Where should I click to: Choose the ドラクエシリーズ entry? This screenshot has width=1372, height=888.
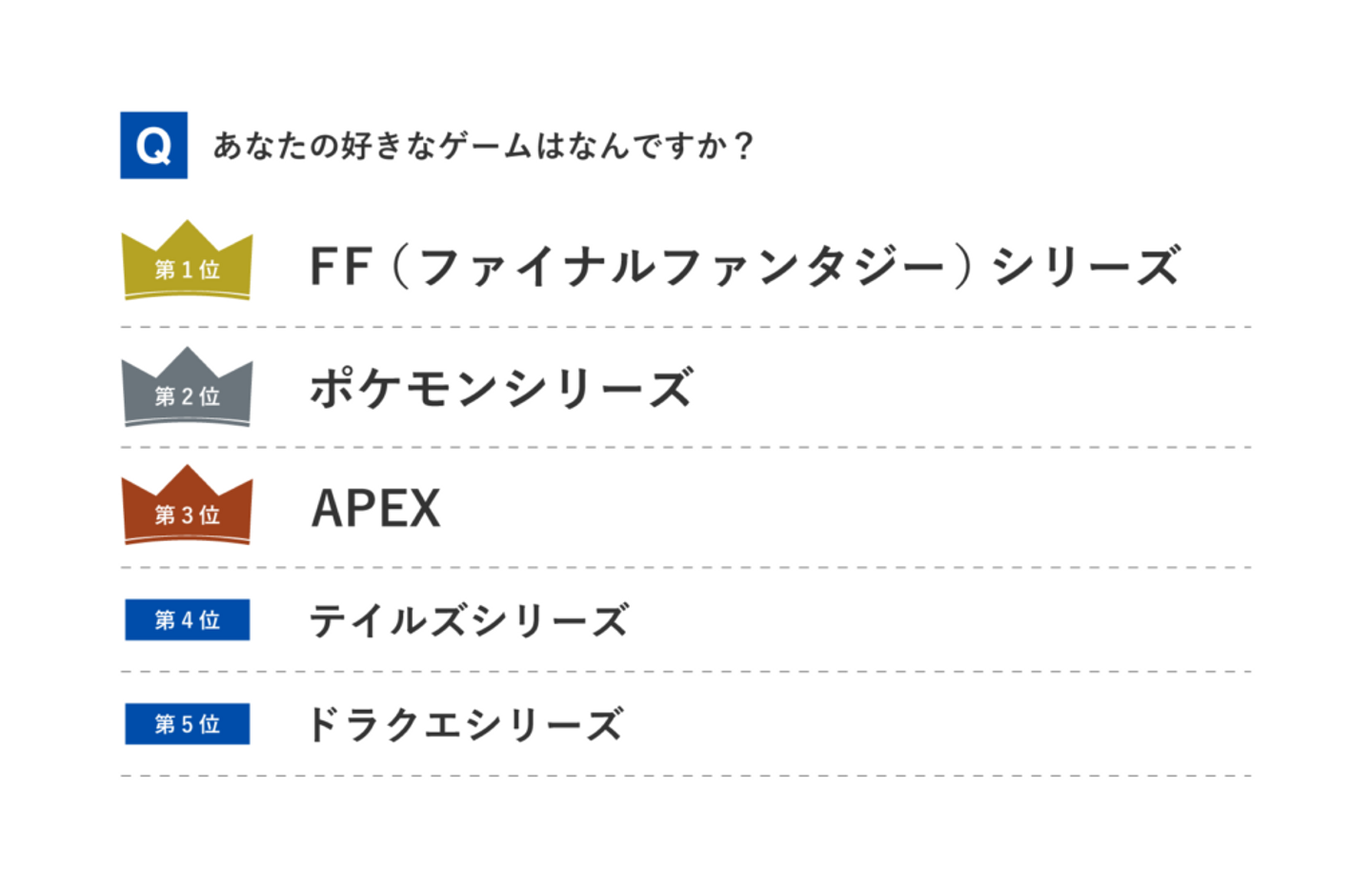pyautogui.click(x=465, y=725)
